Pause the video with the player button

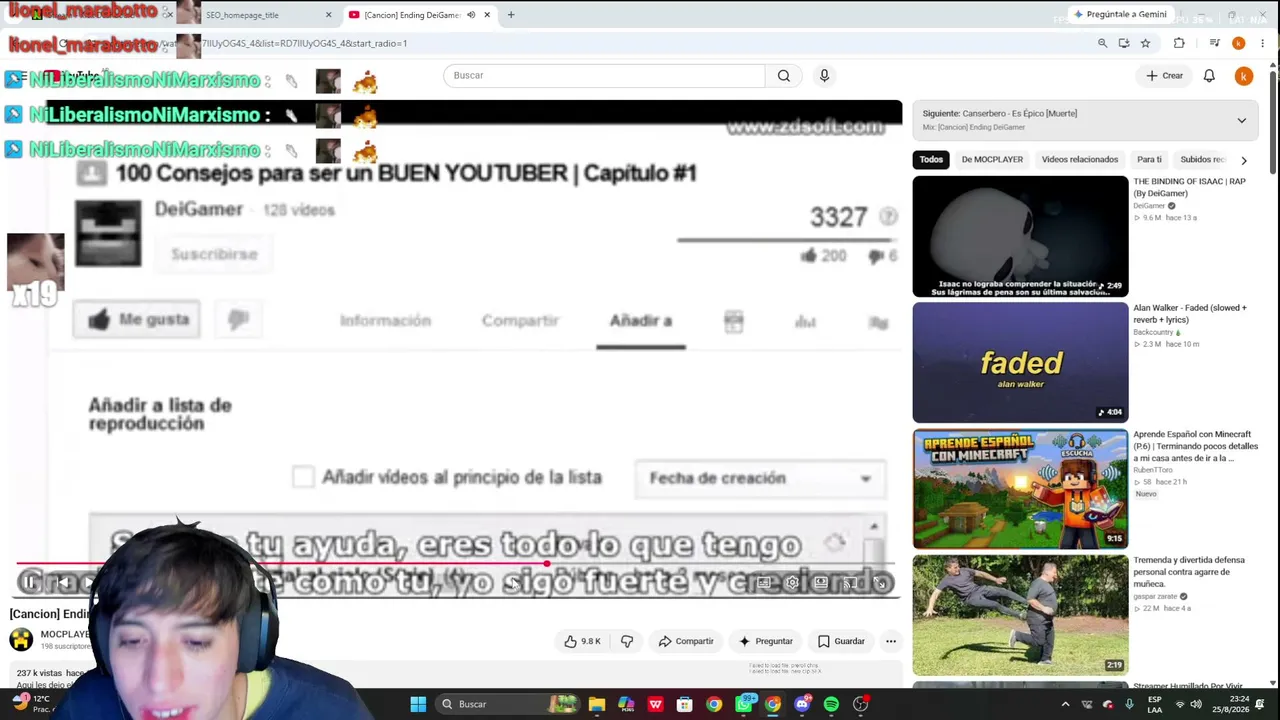click(30, 582)
